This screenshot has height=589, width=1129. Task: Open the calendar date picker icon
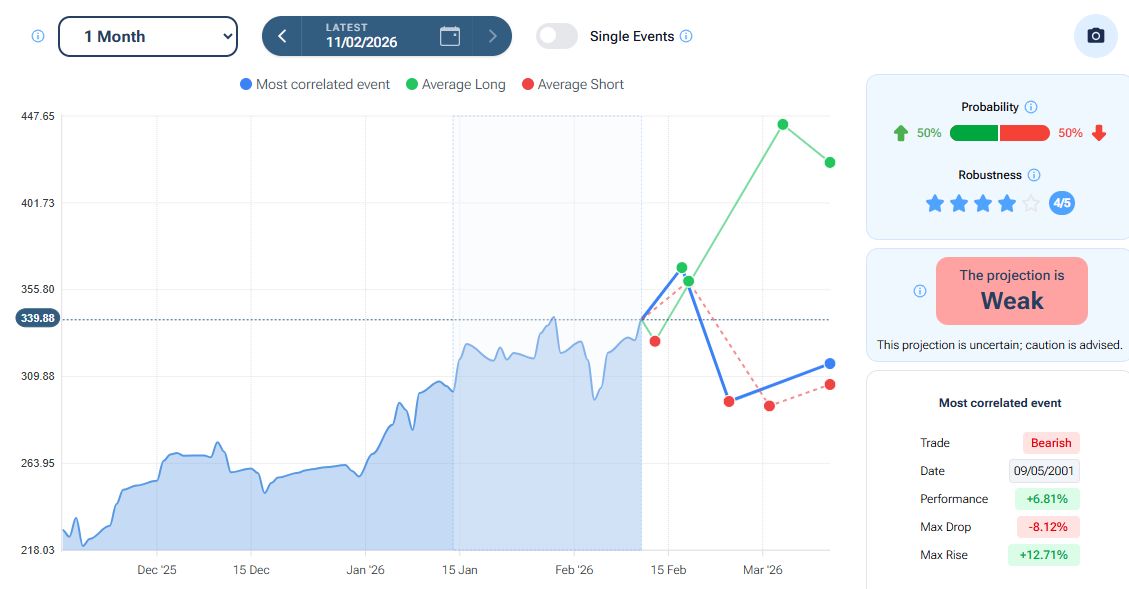450,36
